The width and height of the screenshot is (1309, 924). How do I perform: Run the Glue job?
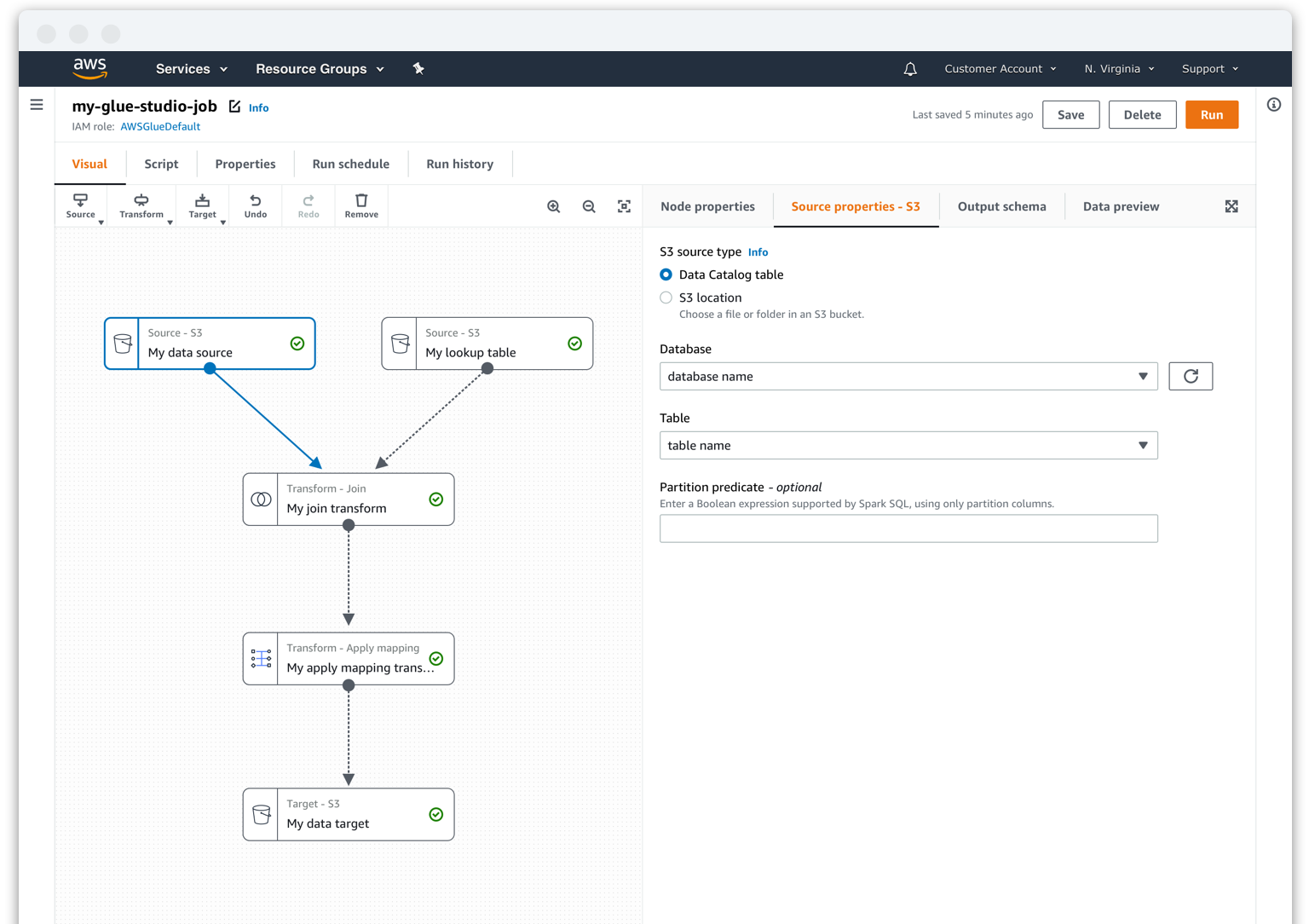(x=1212, y=115)
